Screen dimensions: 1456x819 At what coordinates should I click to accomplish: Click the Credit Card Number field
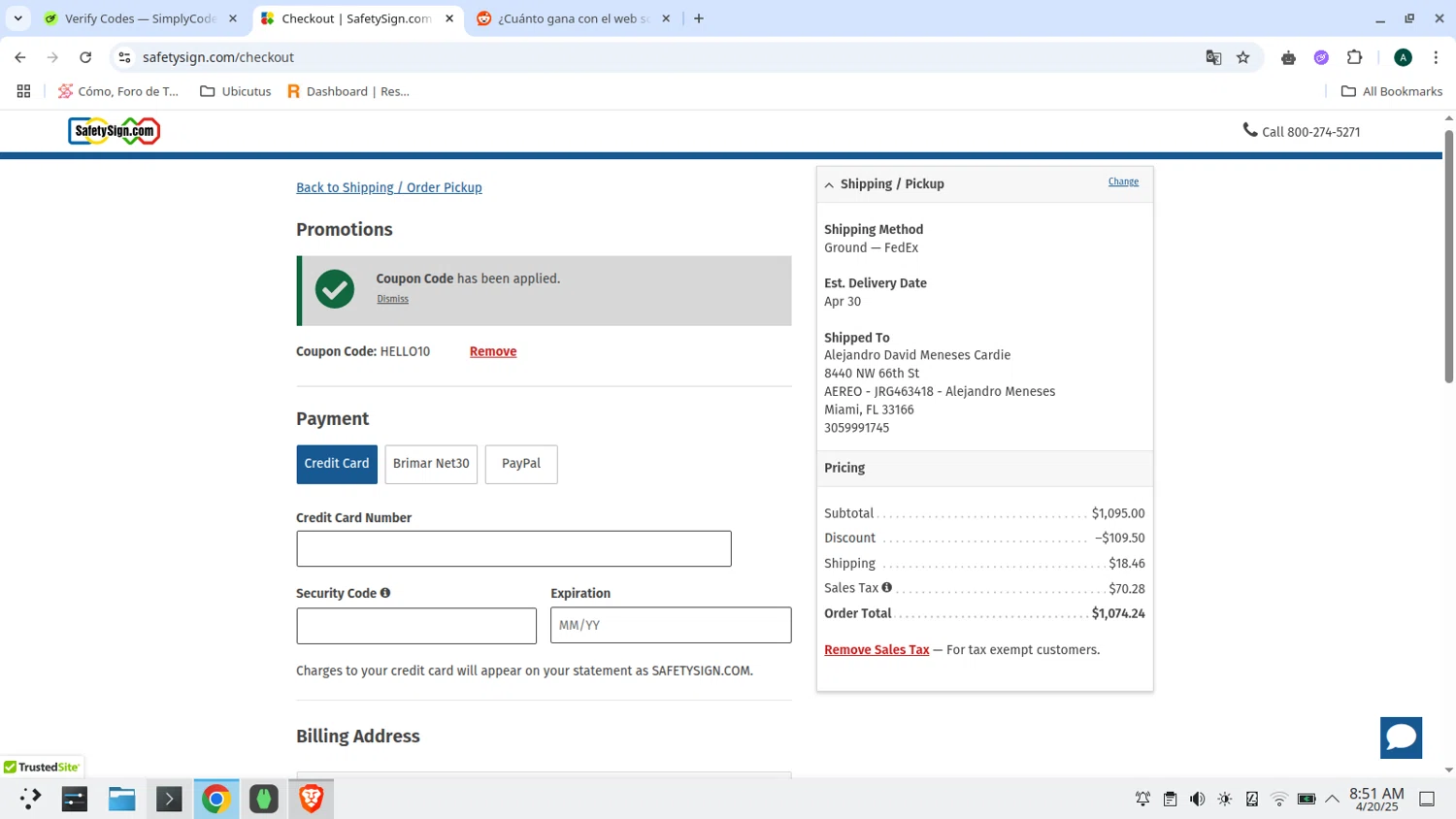click(x=513, y=548)
